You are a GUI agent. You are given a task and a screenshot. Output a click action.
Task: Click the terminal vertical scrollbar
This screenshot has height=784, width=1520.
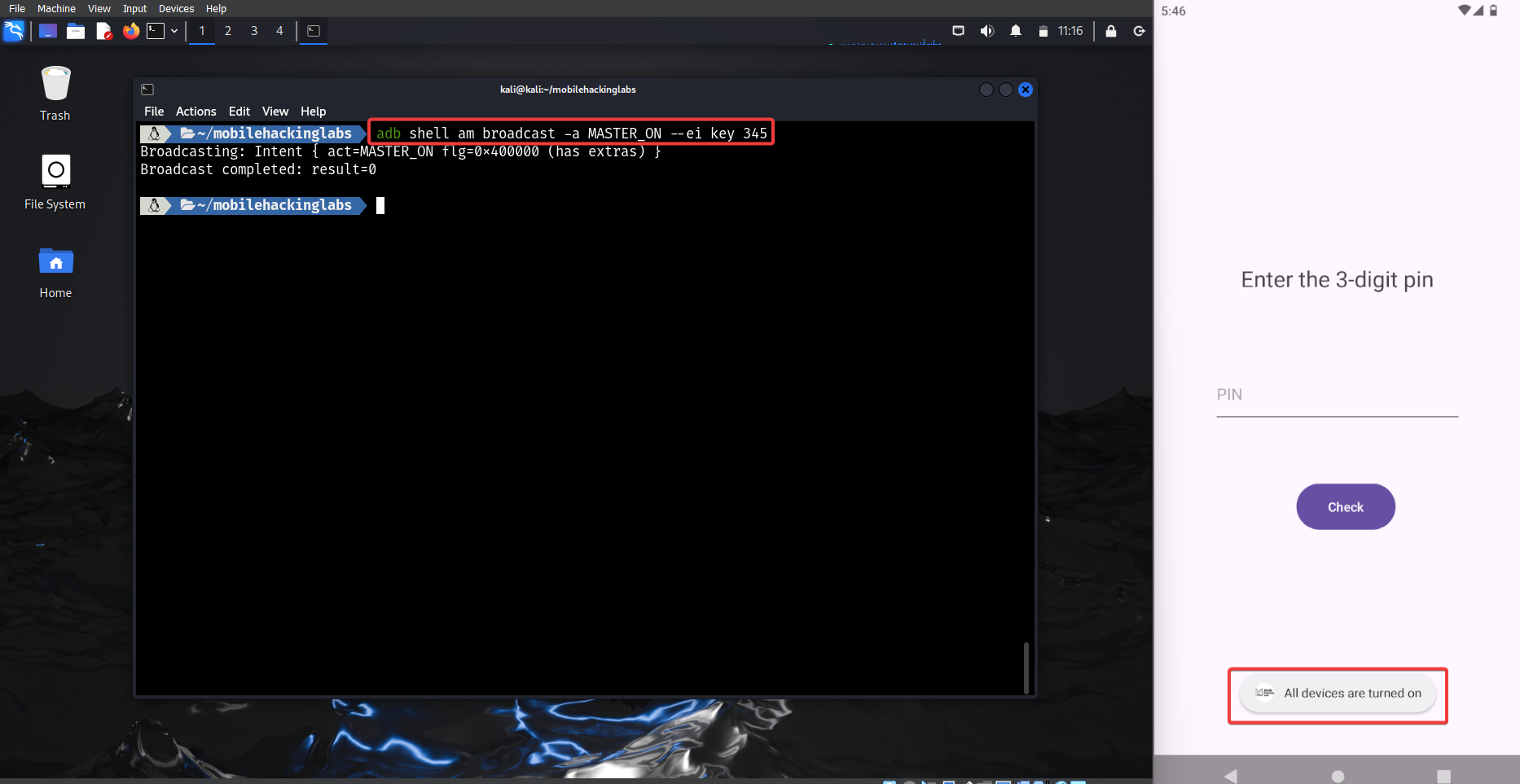click(1026, 668)
